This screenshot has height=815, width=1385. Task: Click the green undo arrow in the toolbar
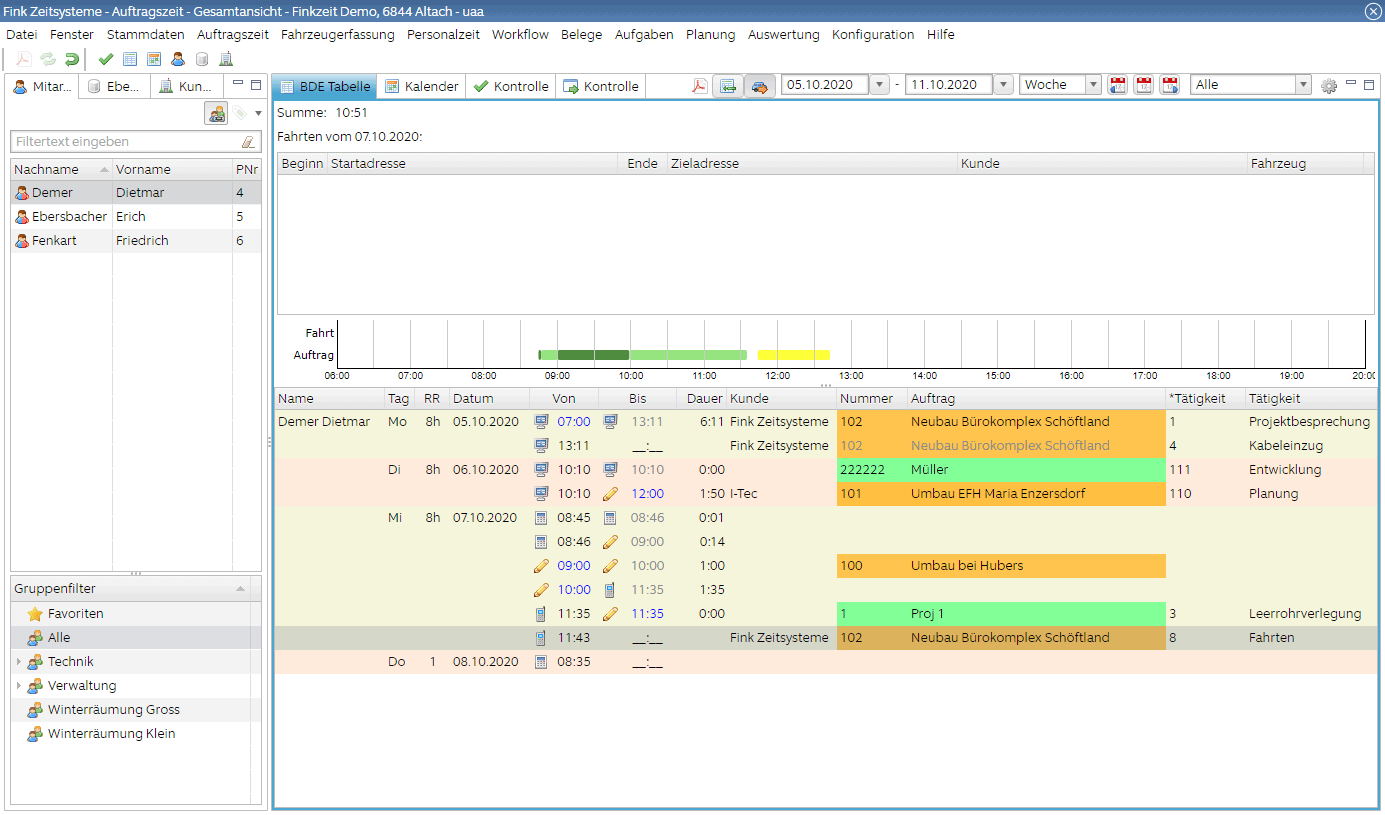tap(71, 59)
